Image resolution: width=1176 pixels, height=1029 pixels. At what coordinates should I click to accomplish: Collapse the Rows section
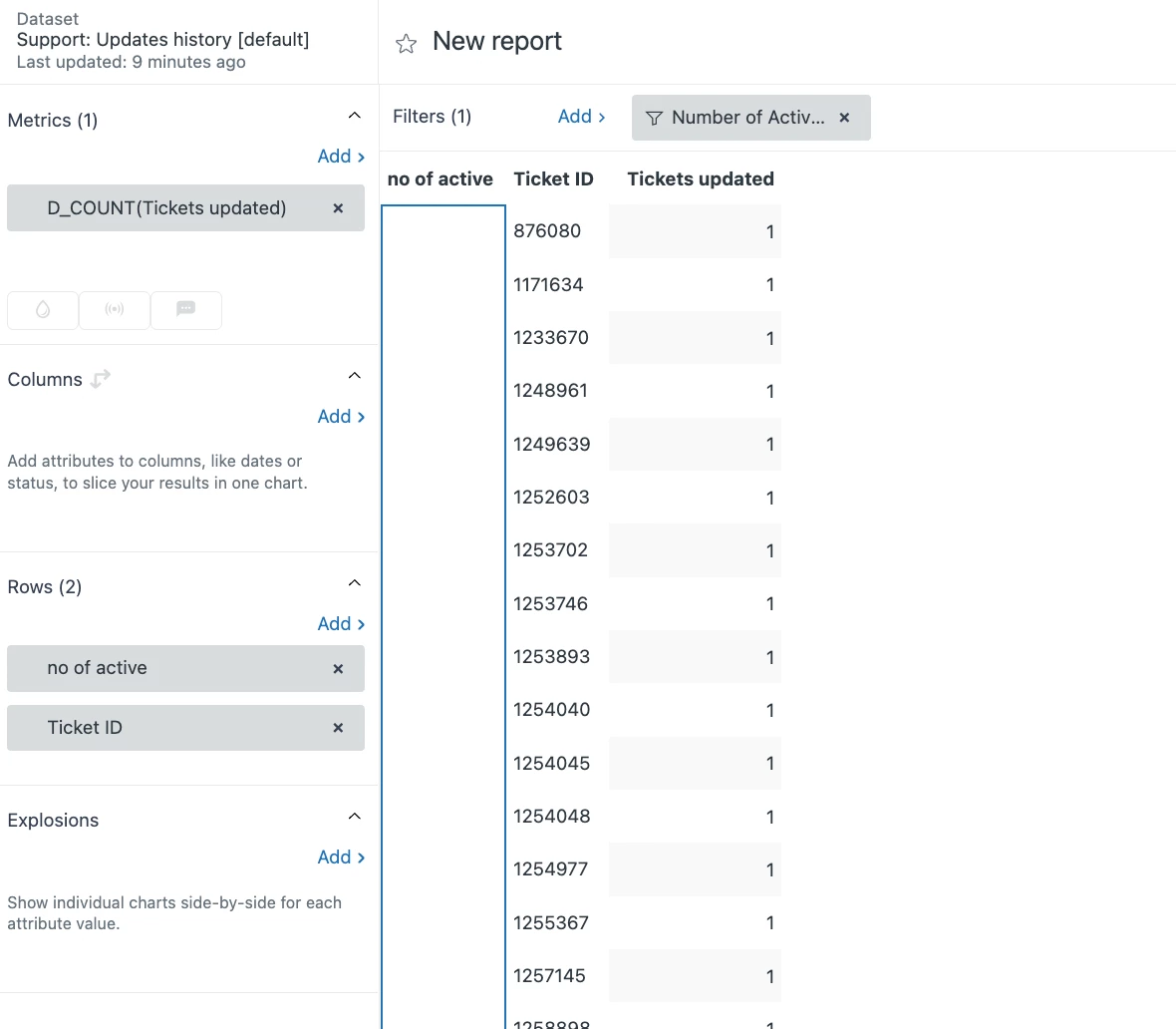pyautogui.click(x=355, y=583)
